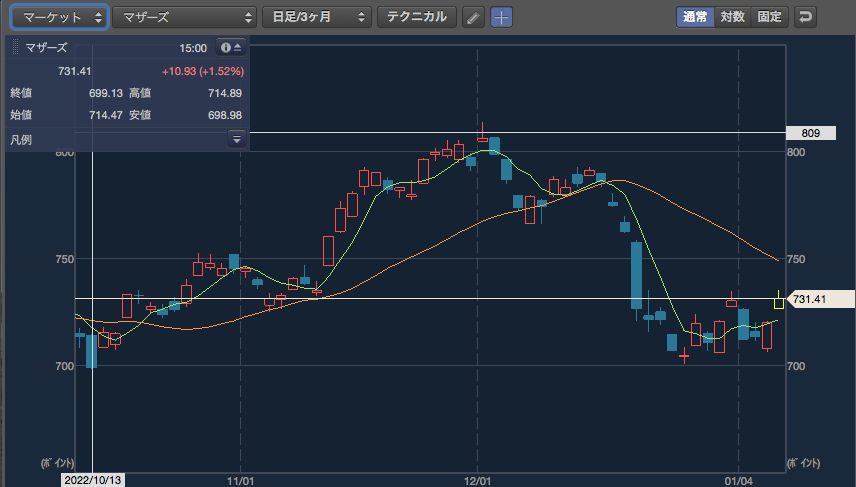This screenshot has width=856, height=487.
Task: Click the 800 right axis label
Action: pos(796,152)
